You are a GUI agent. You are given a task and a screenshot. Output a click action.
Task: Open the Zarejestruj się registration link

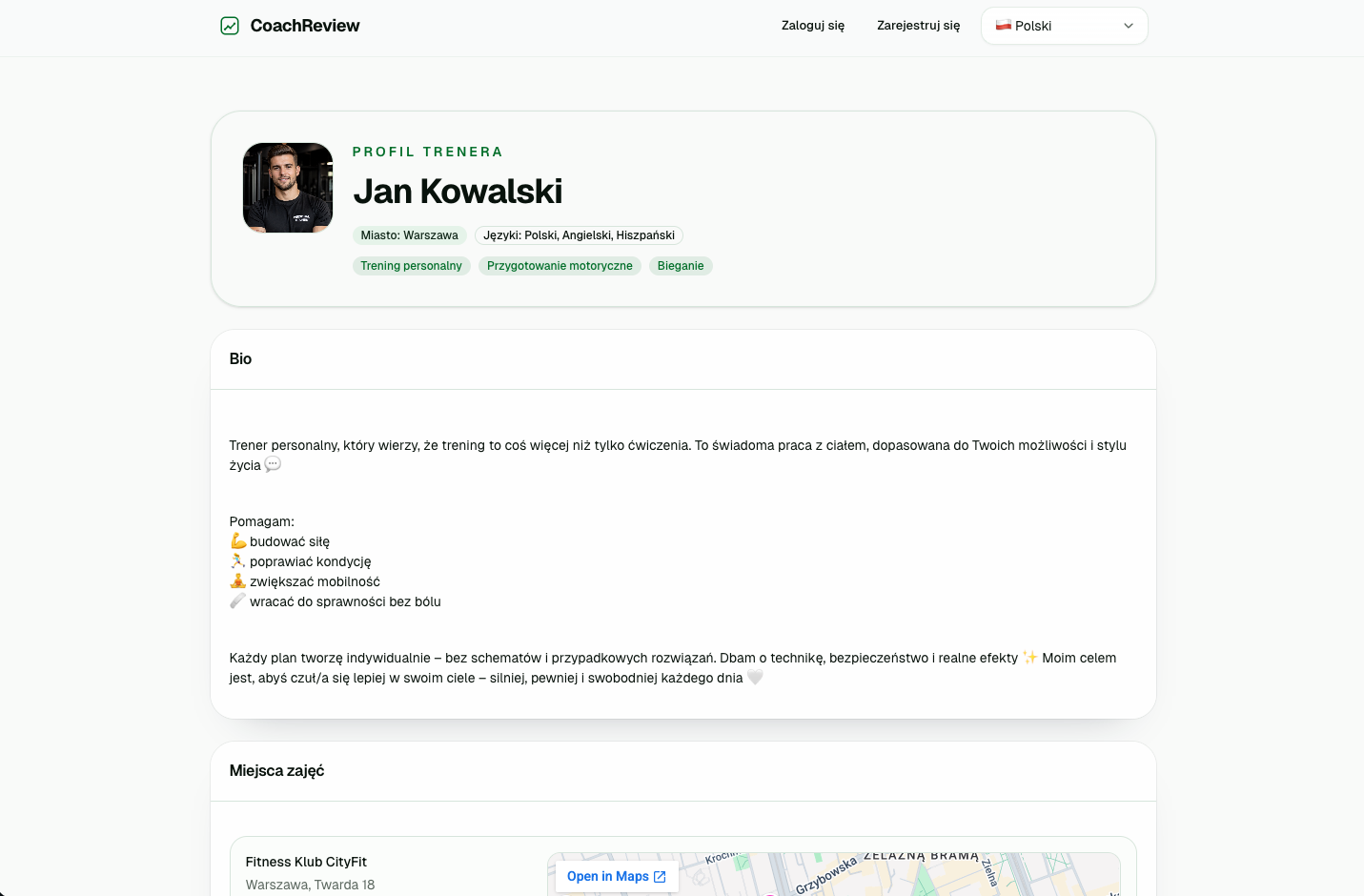919,26
